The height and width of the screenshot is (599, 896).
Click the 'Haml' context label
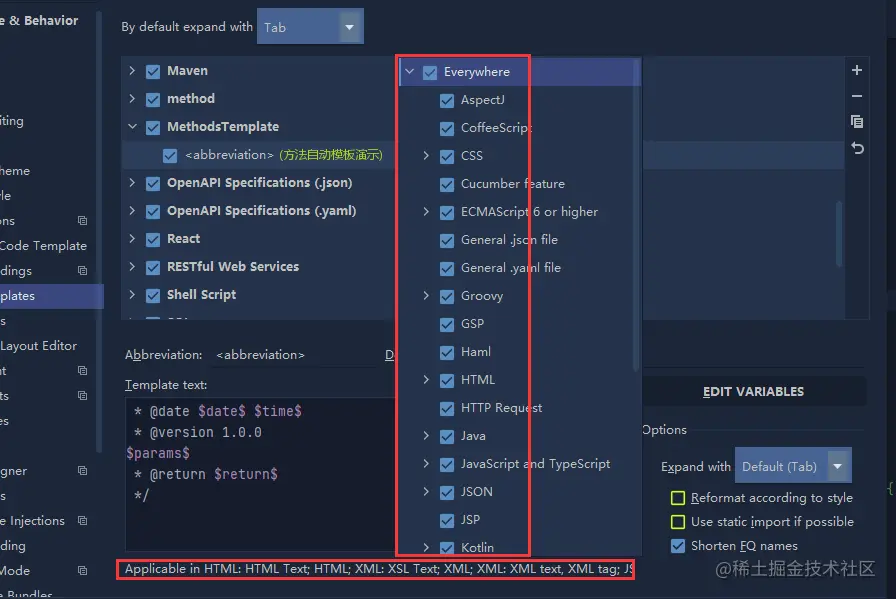pos(475,352)
